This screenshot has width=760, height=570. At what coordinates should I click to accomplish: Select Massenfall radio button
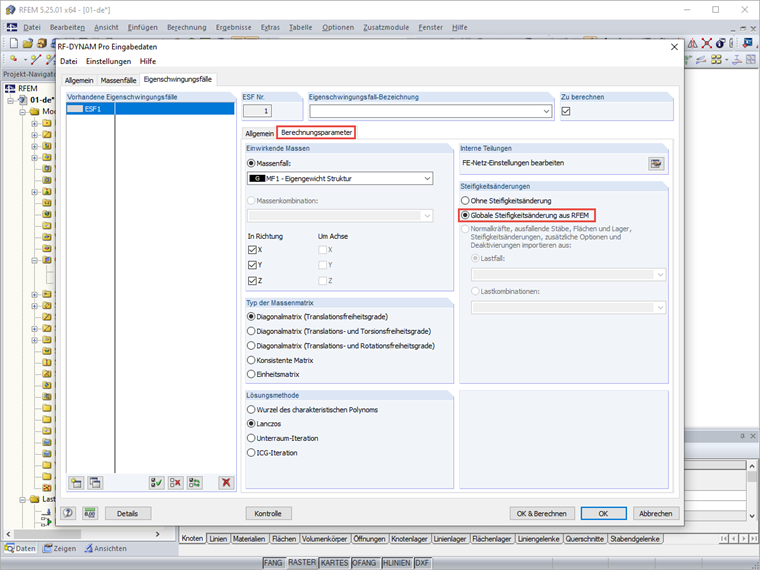[x=251, y=164]
